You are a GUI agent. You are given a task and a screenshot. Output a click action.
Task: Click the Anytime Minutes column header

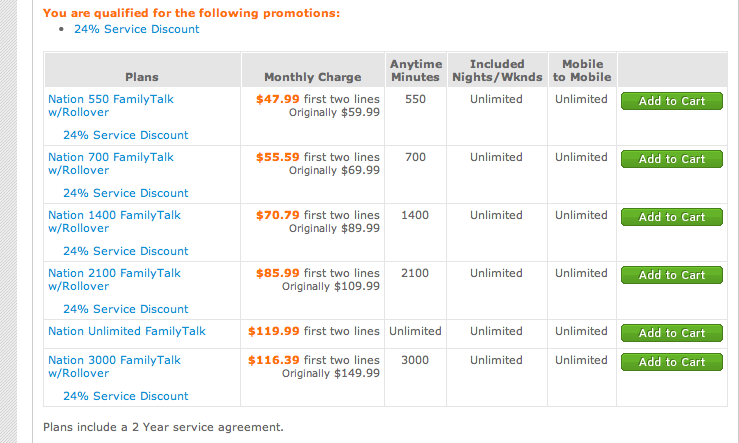(416, 70)
